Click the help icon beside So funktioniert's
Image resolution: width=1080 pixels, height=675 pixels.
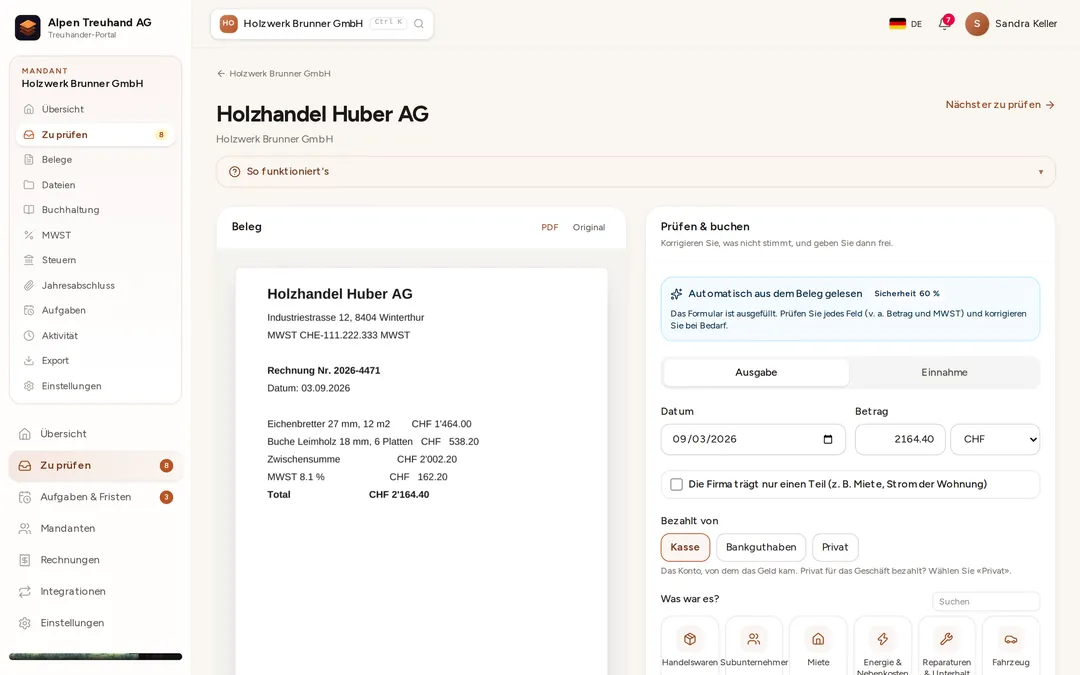click(234, 172)
